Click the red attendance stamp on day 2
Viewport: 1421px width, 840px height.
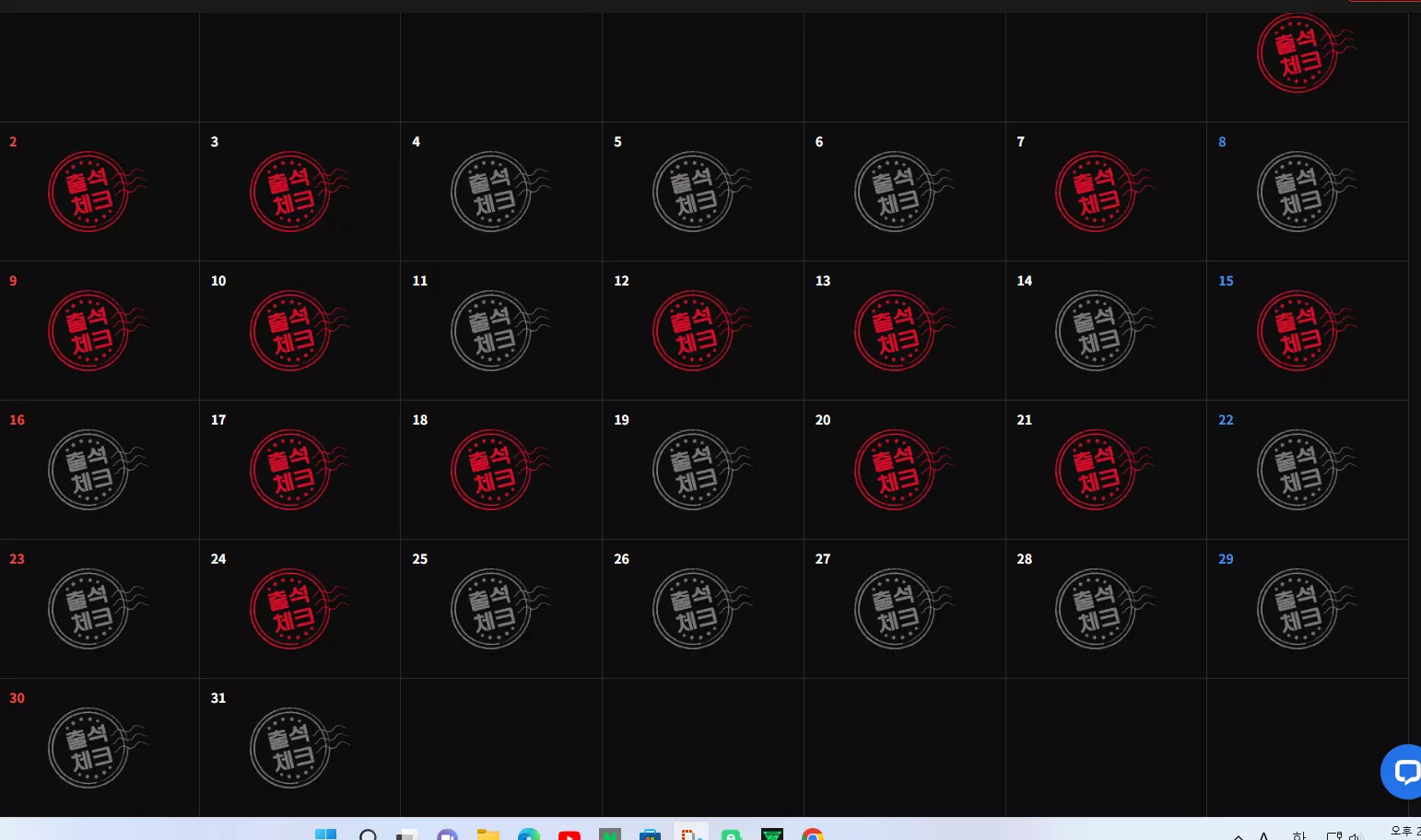(97, 192)
